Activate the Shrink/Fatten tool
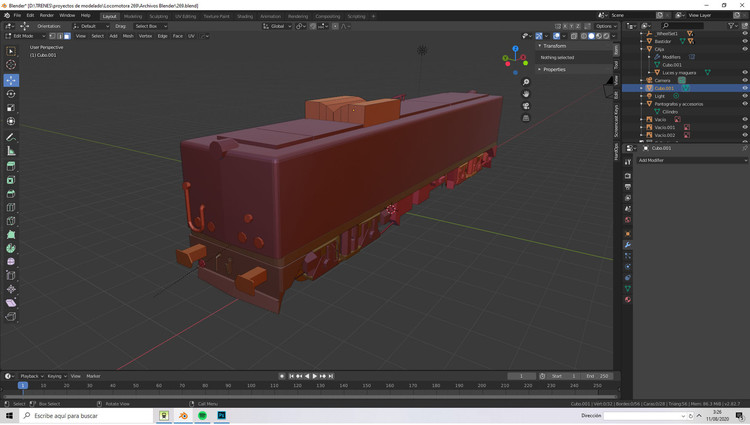This screenshot has height=425, width=750. [x=11, y=289]
